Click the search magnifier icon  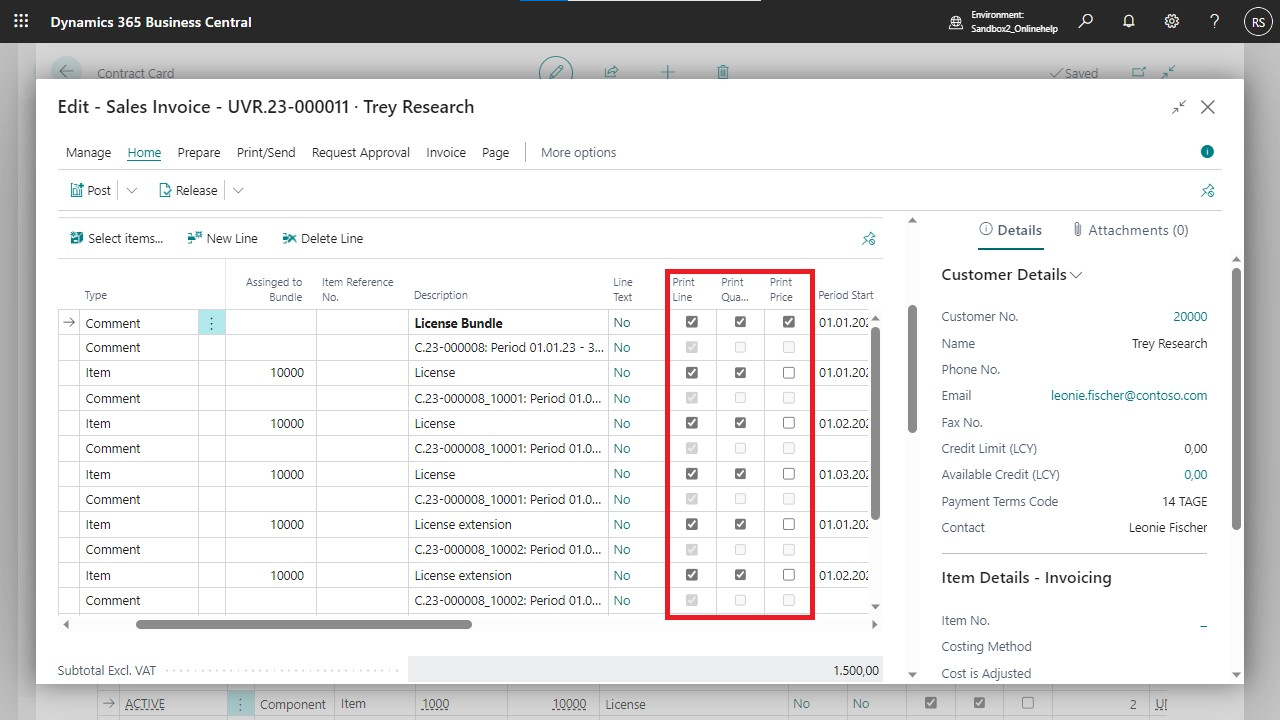click(x=1085, y=21)
